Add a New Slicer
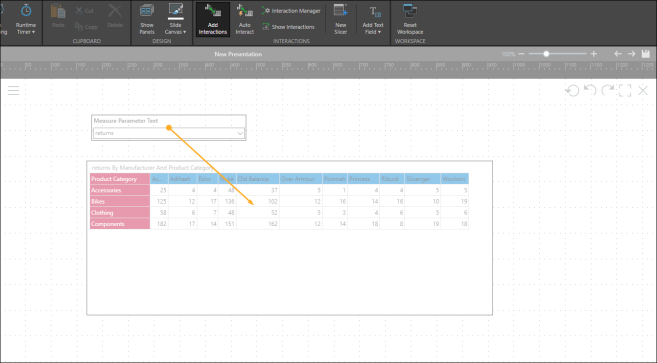Image resolution: width=657 pixels, height=363 pixels. click(x=341, y=19)
